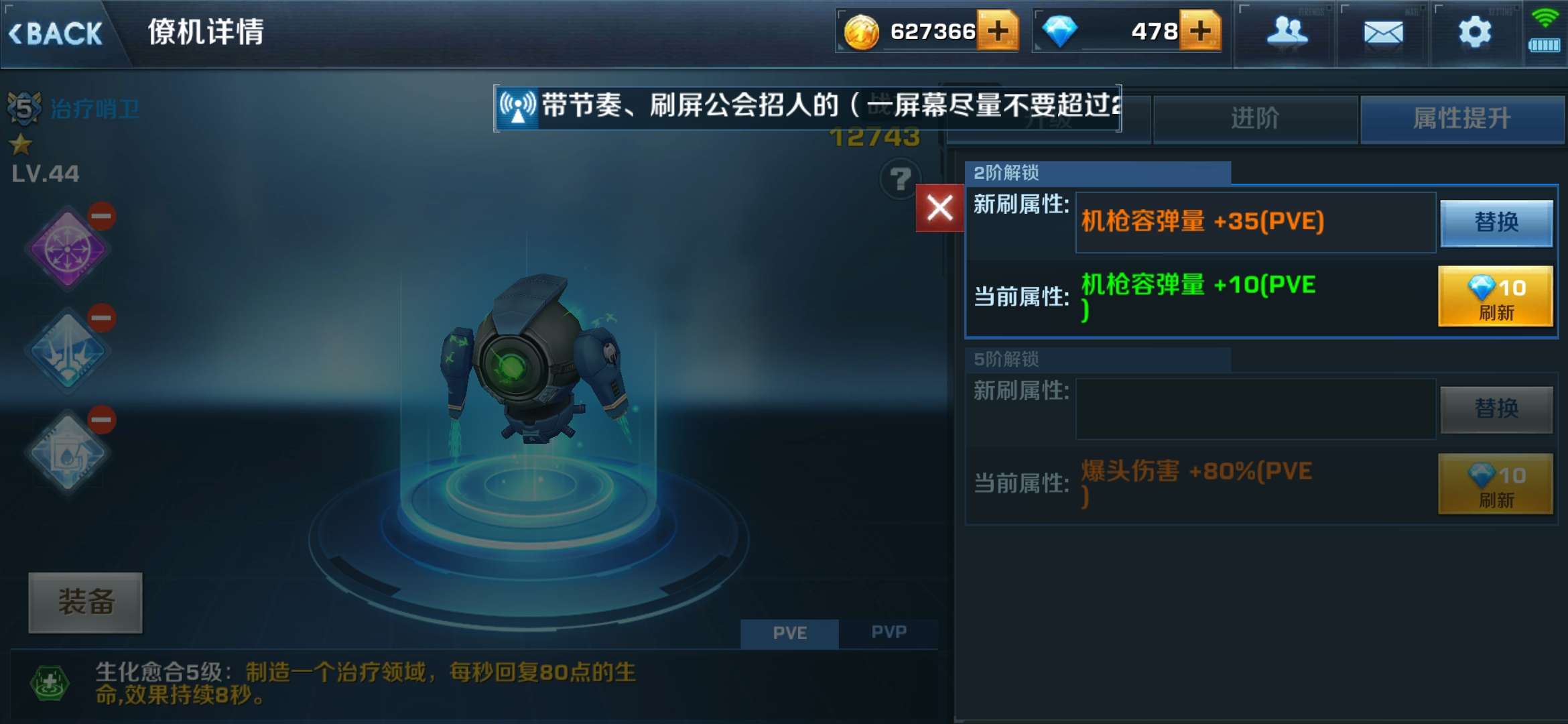Select the blue missile skill chip
The image size is (1568, 724).
click(68, 351)
